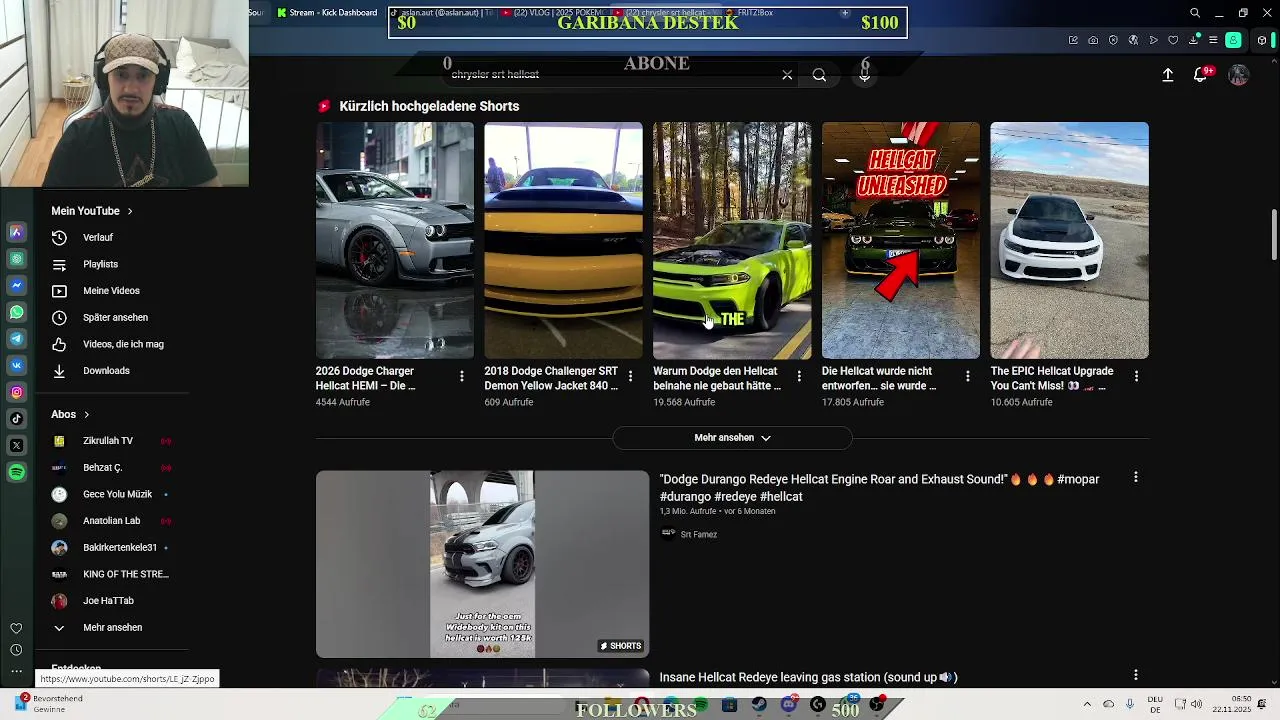Open Behzat Ç. subscription channel
This screenshot has width=1280, height=720.
102,468
